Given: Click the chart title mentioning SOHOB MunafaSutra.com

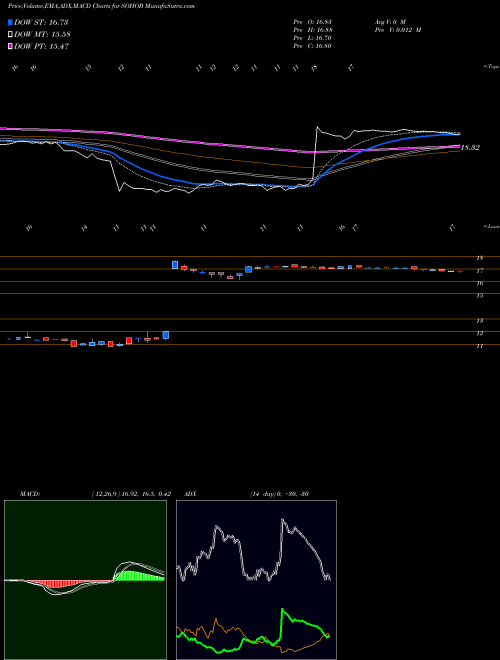Looking at the screenshot, I should coord(101,6).
